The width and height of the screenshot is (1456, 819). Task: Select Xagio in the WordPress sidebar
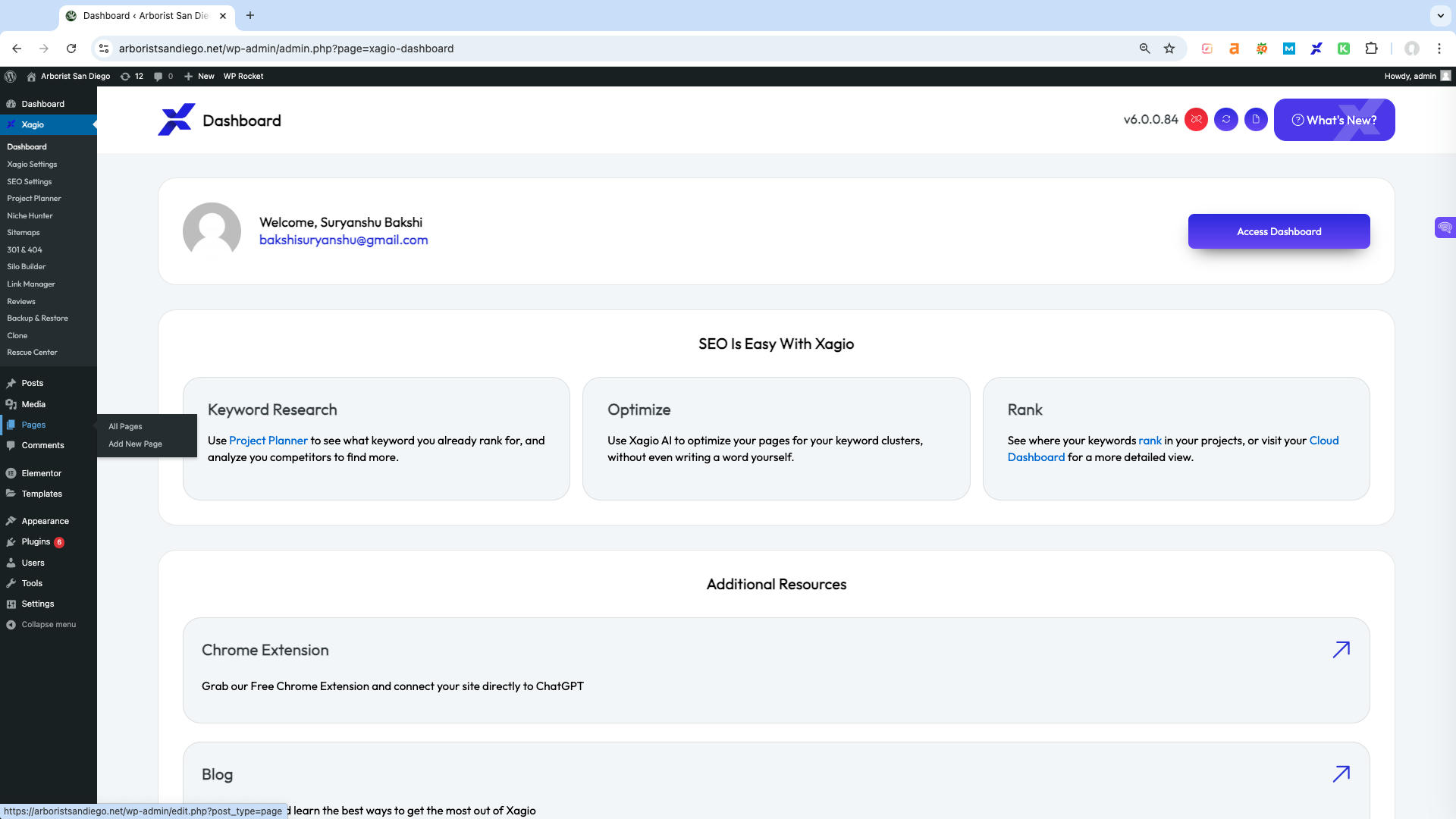click(x=49, y=124)
